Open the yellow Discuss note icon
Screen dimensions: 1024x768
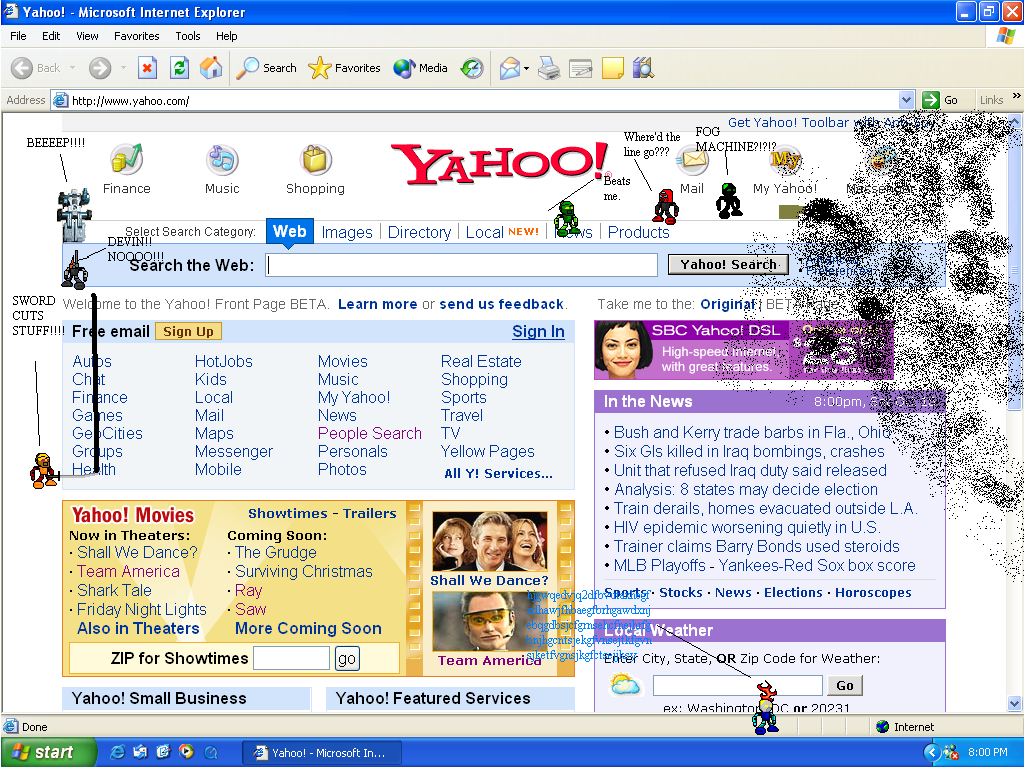click(613, 68)
